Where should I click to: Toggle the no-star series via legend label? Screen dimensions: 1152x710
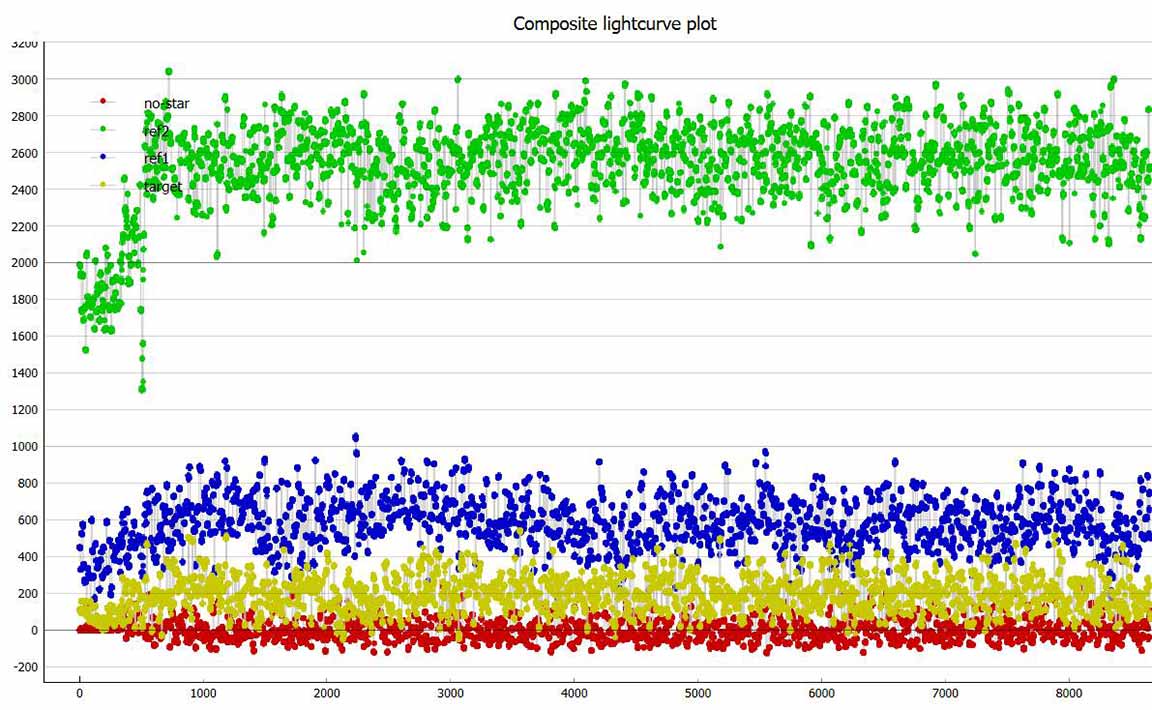166,103
